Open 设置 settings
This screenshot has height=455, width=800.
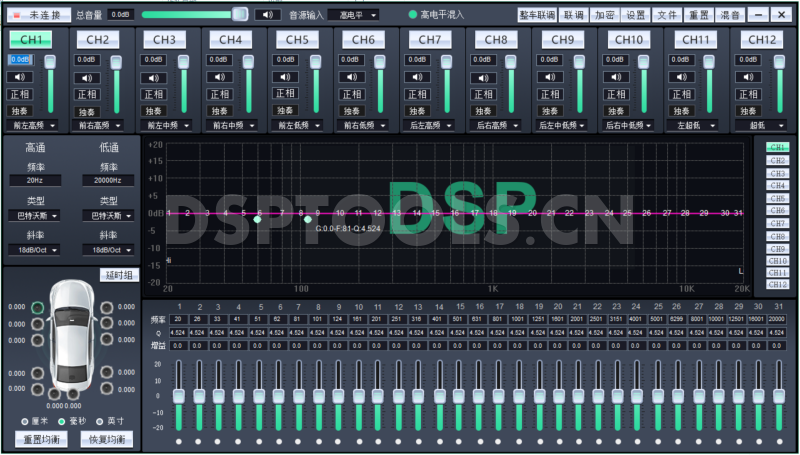(x=636, y=15)
